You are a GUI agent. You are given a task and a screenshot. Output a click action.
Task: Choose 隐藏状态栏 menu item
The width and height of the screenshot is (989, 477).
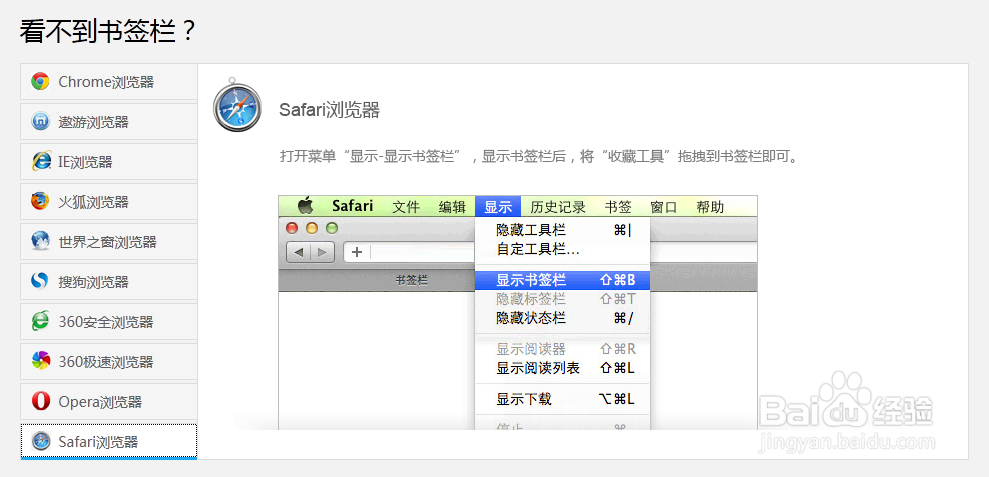pyautogui.click(x=562, y=318)
